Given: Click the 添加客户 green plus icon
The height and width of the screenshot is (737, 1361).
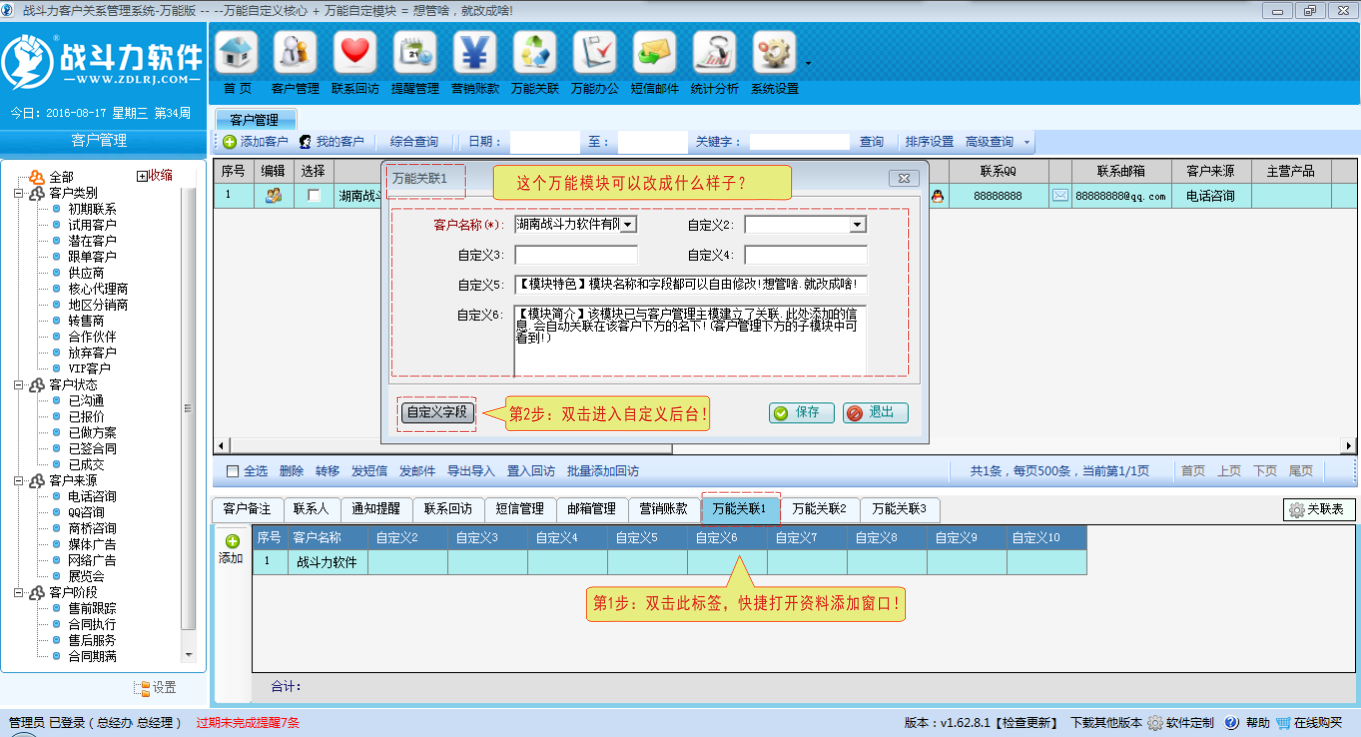Looking at the screenshot, I should point(230,142).
